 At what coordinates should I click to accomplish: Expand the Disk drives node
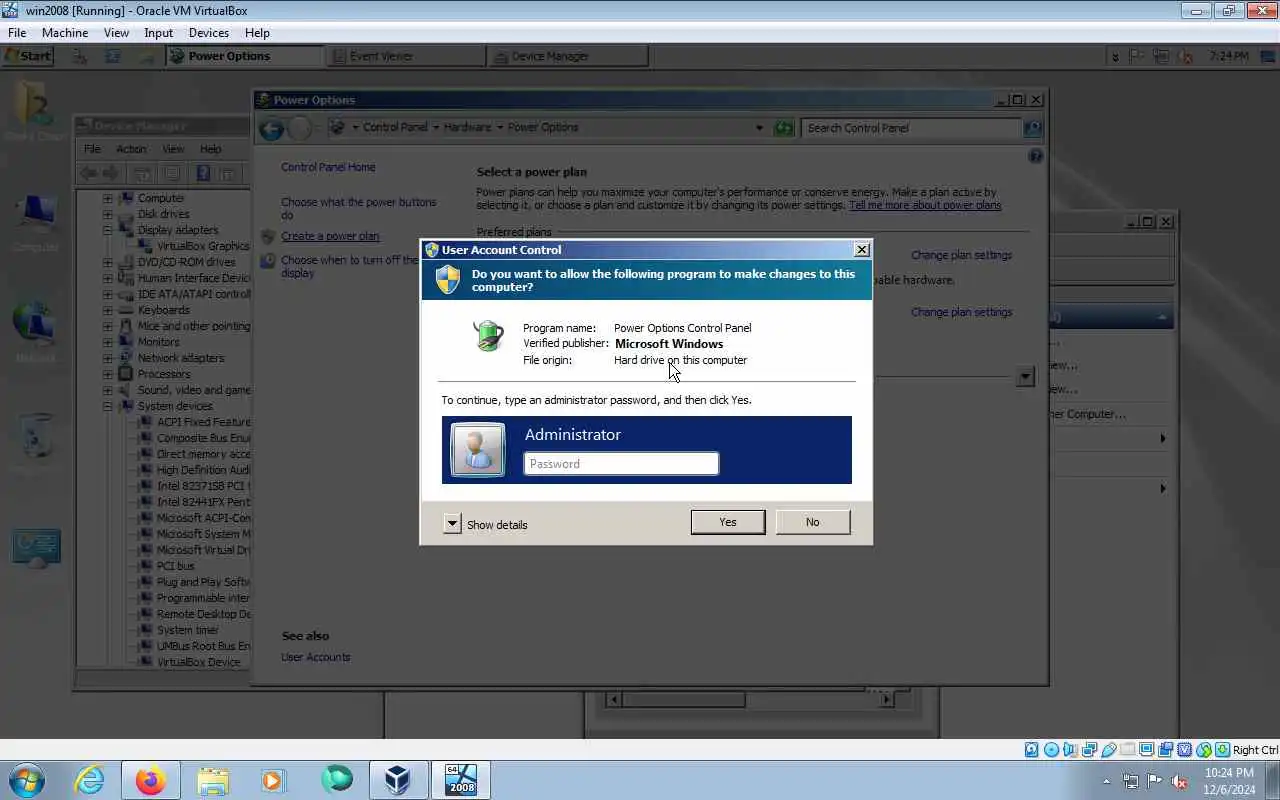coord(108,214)
